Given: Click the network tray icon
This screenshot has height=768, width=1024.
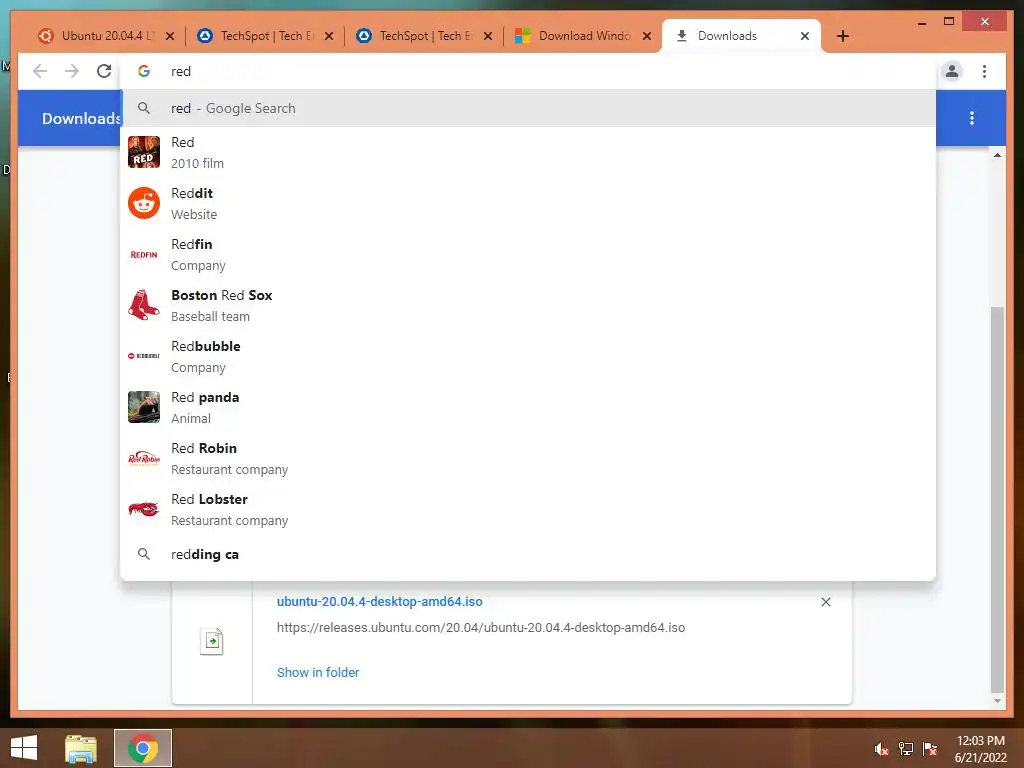Looking at the screenshot, I should 906,748.
